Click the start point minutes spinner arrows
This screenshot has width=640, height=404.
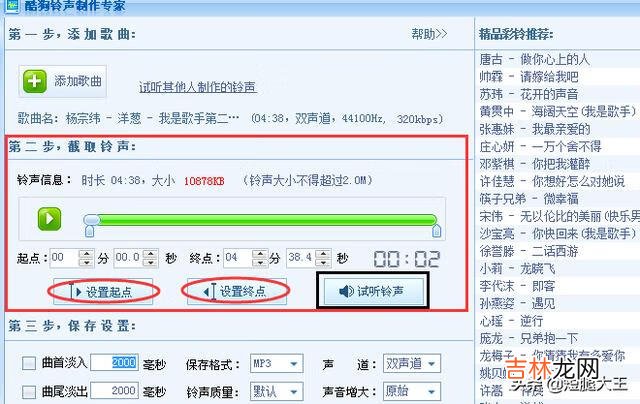(x=87, y=257)
